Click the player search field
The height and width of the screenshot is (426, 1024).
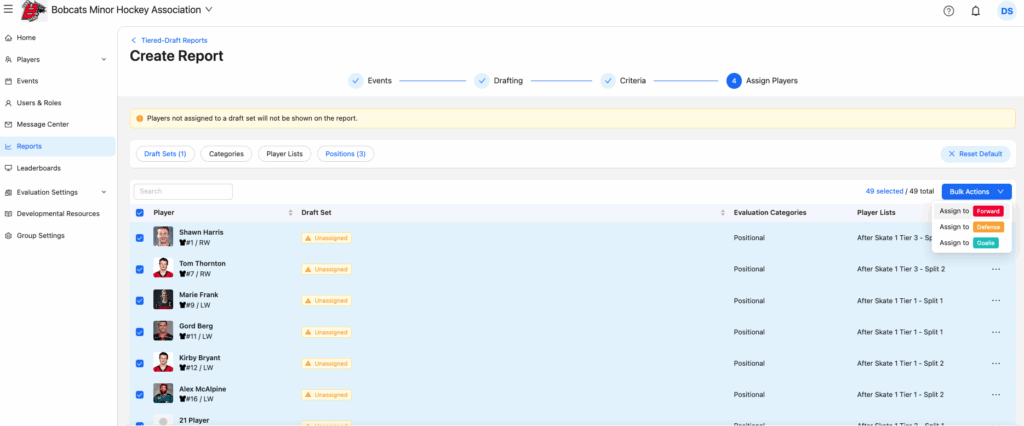(x=183, y=191)
